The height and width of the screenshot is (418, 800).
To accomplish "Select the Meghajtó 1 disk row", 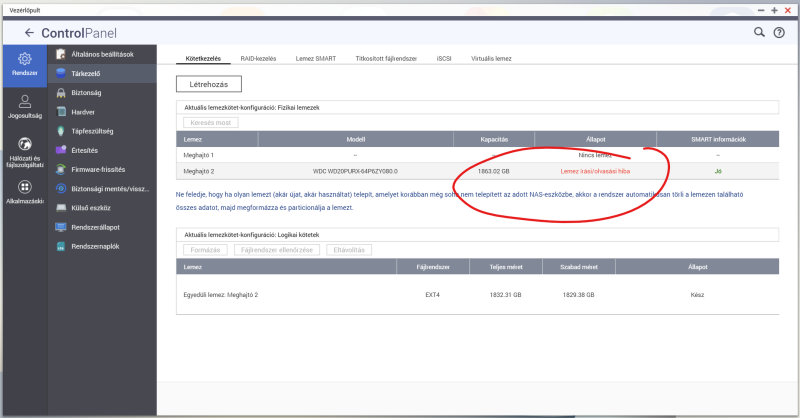I will point(478,155).
